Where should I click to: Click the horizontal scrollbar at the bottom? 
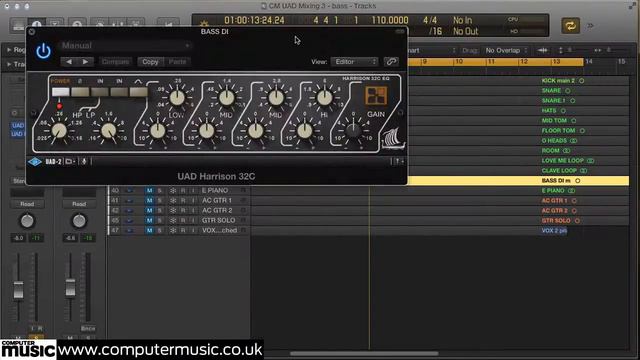(364, 353)
